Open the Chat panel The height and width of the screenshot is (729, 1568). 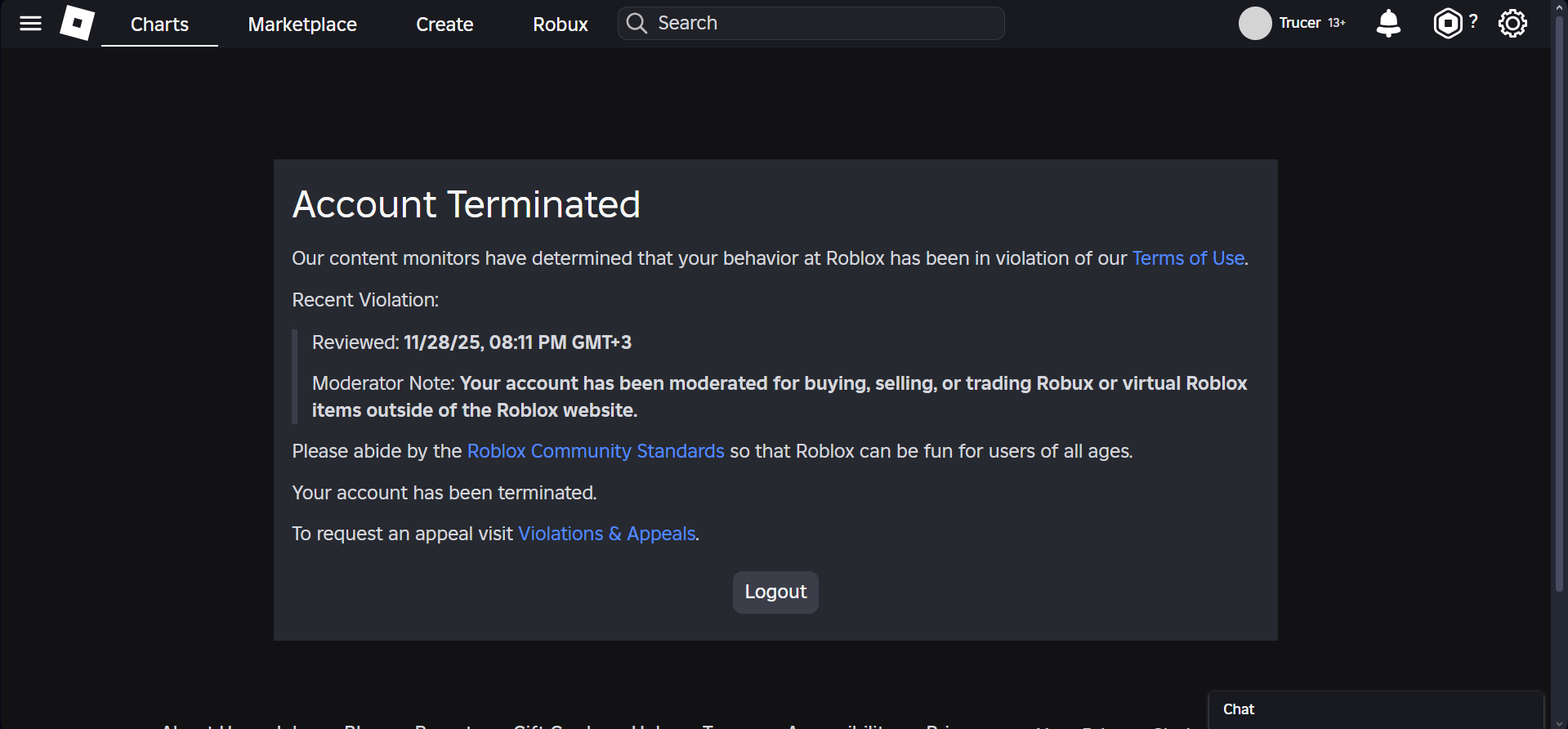click(1376, 709)
